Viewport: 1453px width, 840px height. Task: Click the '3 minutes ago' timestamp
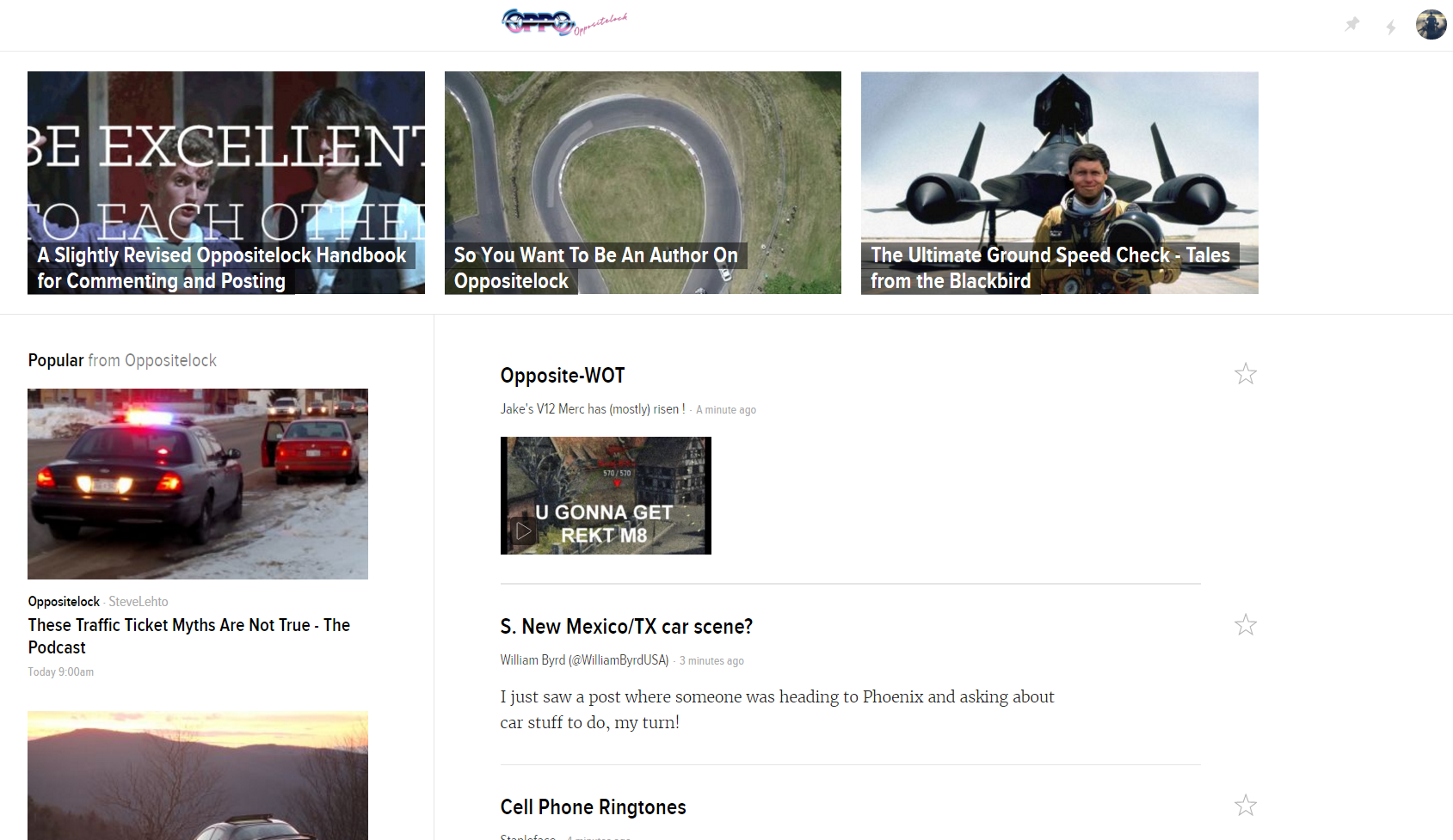pyautogui.click(x=711, y=661)
